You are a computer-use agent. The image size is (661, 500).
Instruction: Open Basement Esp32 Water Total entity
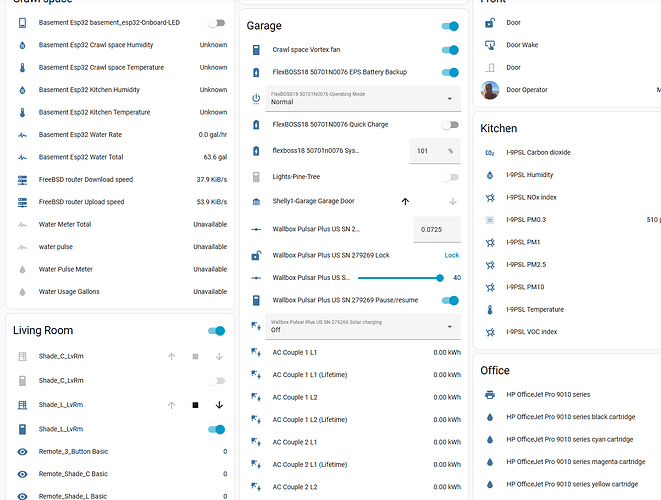pos(120,157)
